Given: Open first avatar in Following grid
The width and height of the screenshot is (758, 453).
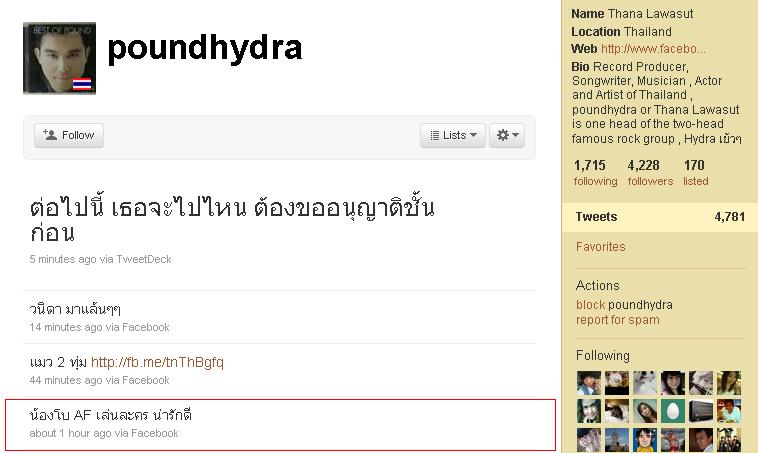Looking at the screenshot, I should [x=588, y=383].
